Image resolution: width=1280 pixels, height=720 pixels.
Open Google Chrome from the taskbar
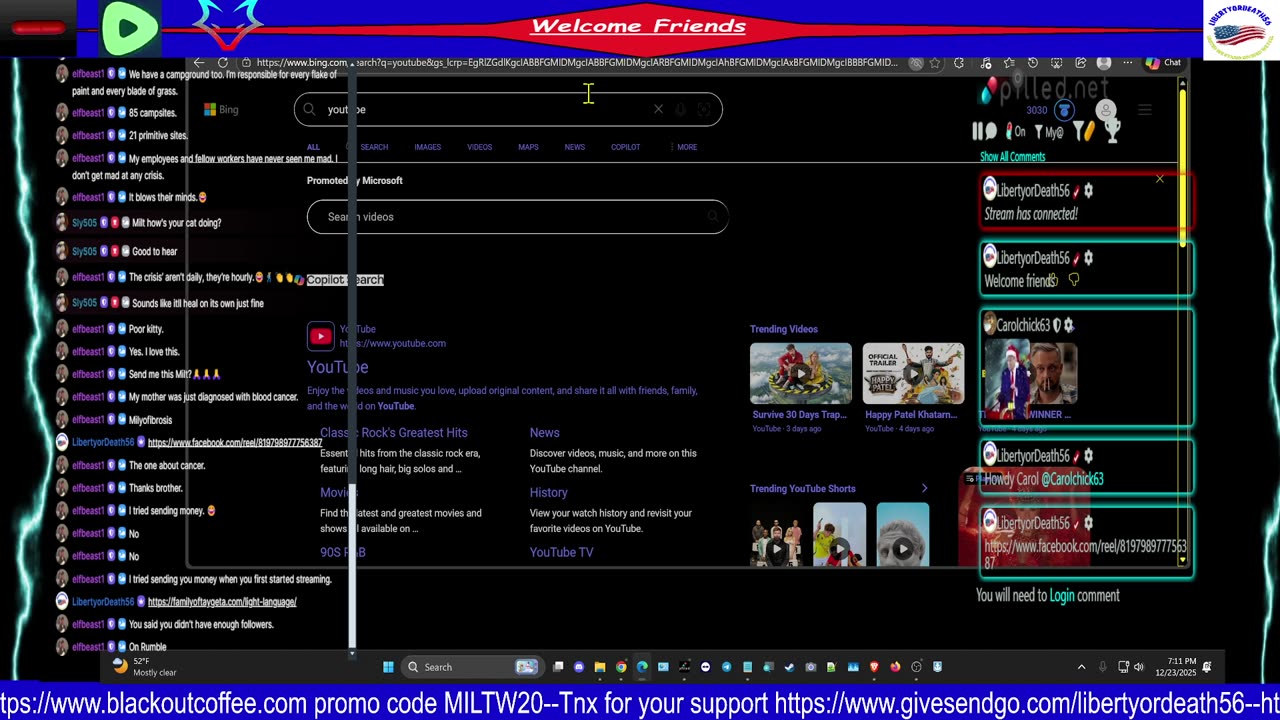621,667
